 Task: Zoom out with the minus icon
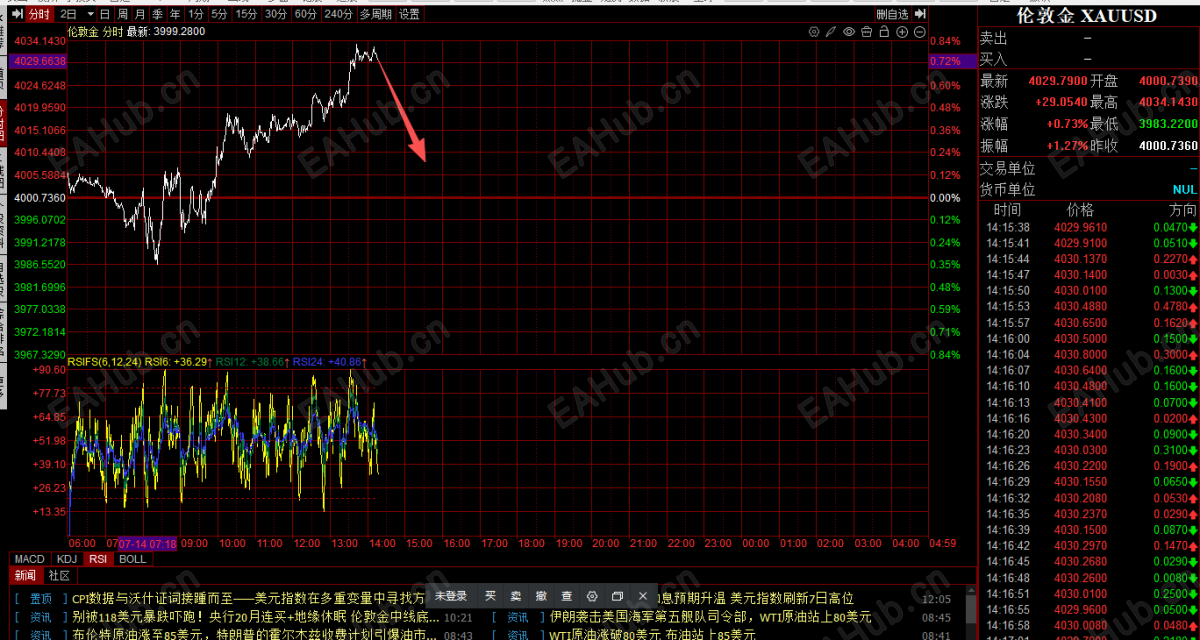[920, 32]
